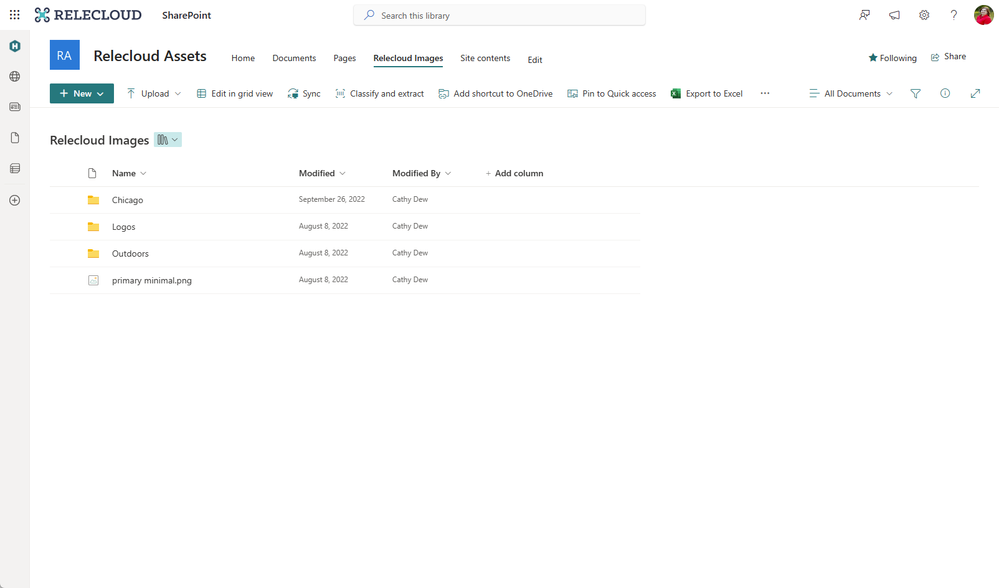
Task: Click the primary minimal.png image icon
Action: click(93, 280)
